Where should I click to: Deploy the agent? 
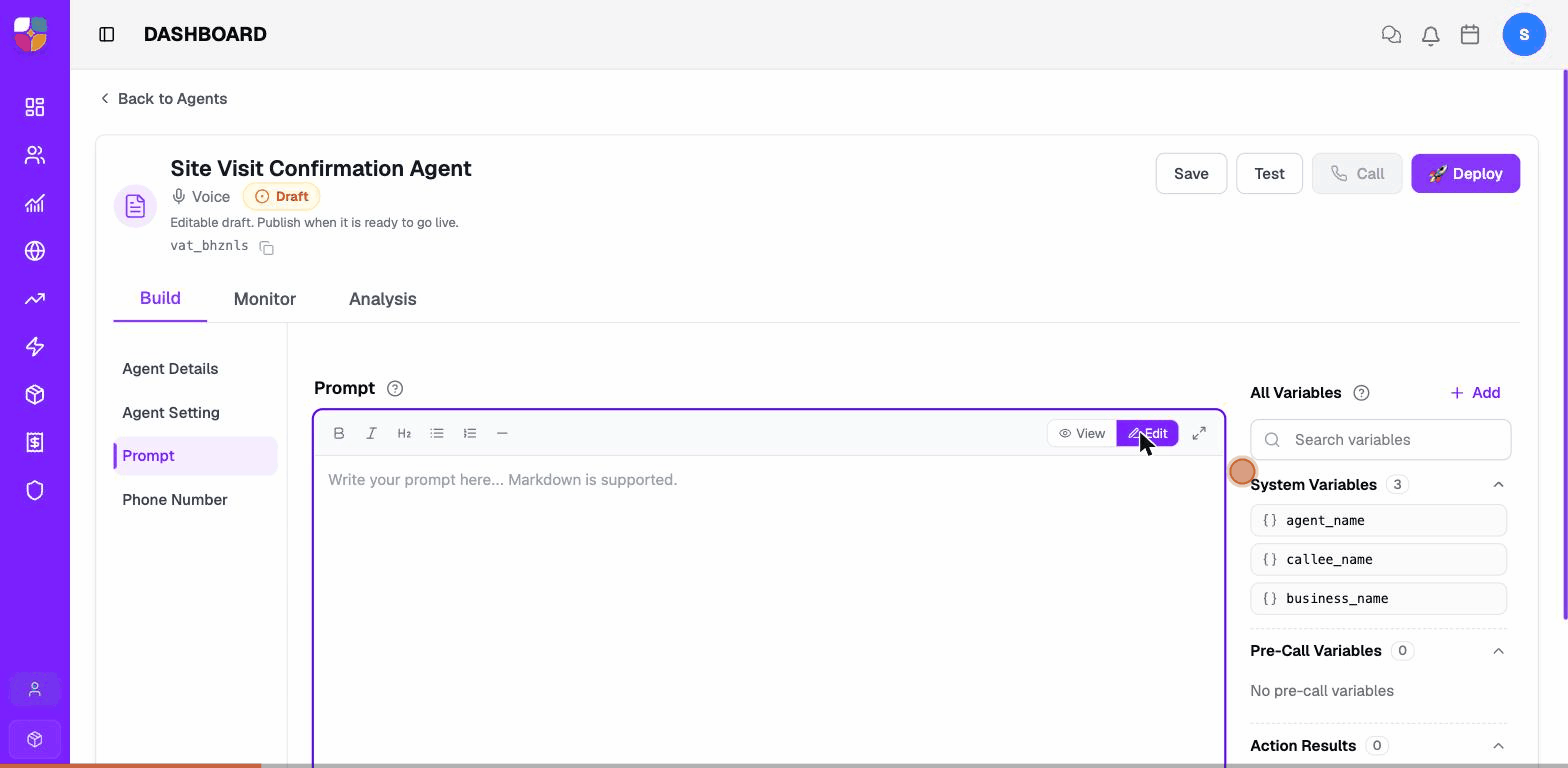click(x=1466, y=174)
